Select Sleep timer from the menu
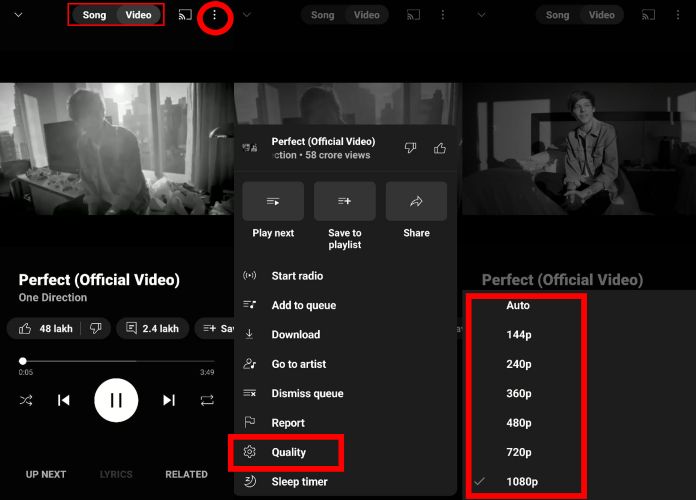This screenshot has height=500, width=696. point(299,482)
